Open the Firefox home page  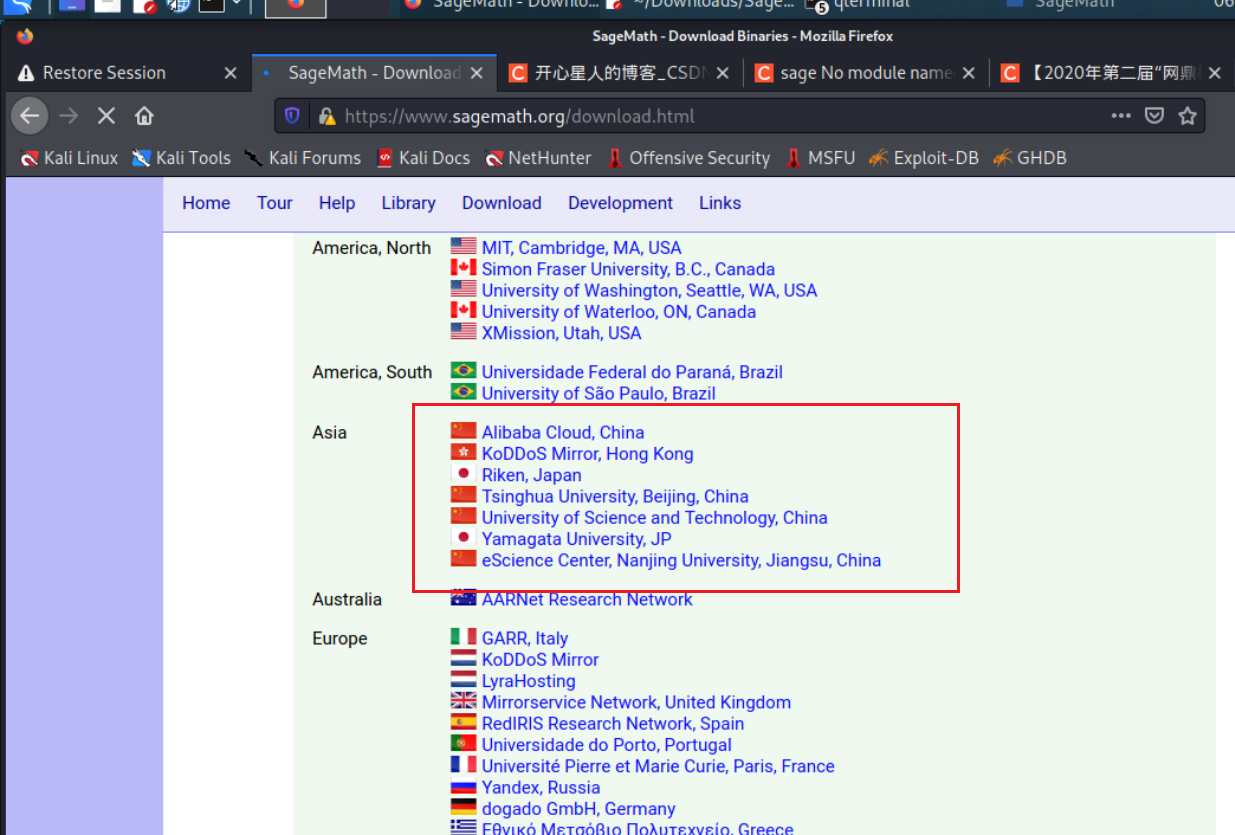tap(144, 116)
